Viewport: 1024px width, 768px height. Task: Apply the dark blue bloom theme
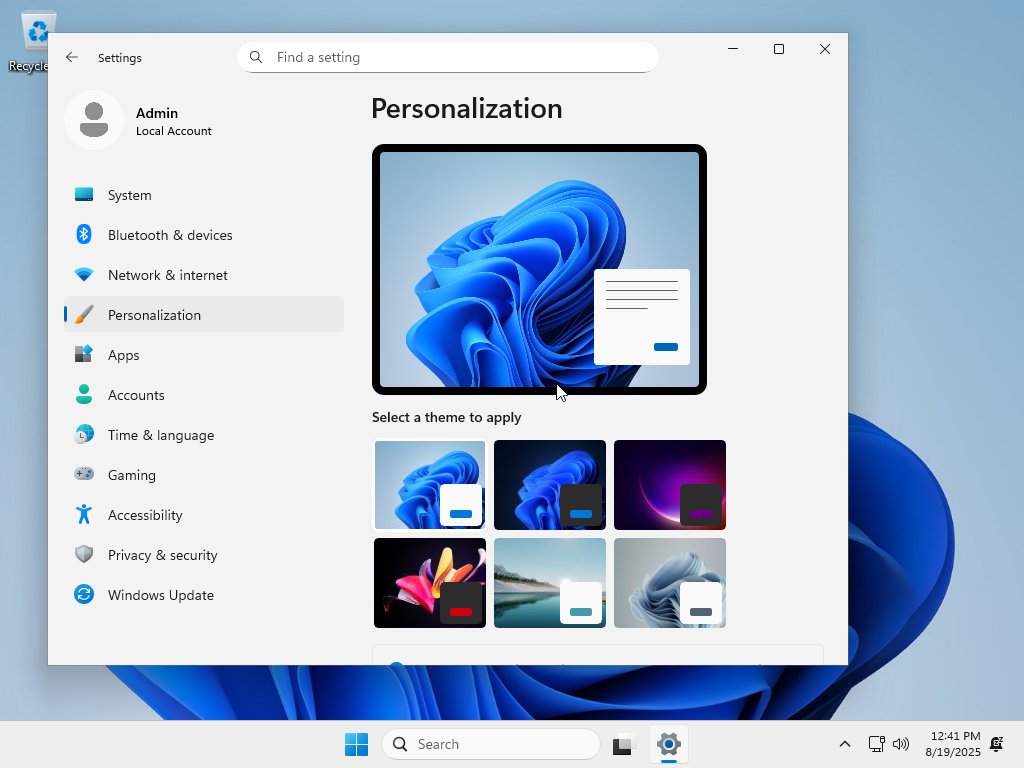pyautogui.click(x=550, y=485)
